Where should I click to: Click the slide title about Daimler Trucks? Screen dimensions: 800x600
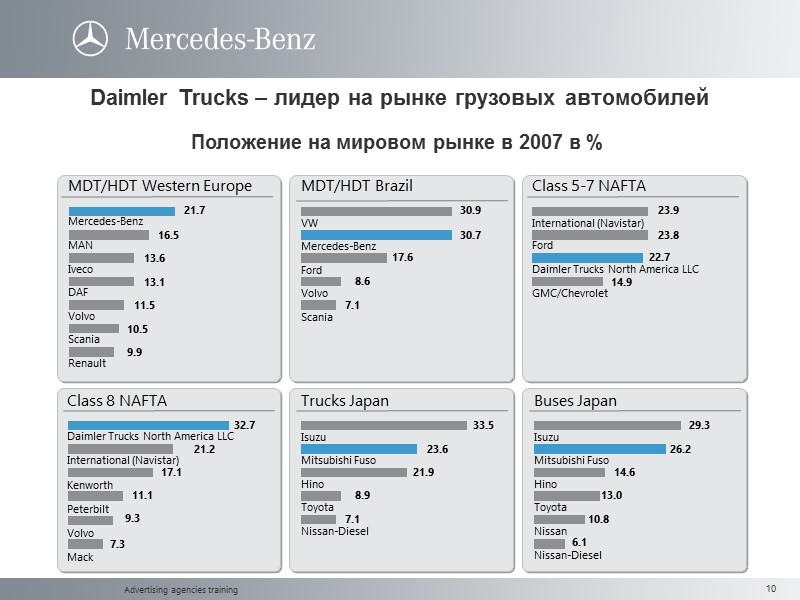click(x=400, y=98)
